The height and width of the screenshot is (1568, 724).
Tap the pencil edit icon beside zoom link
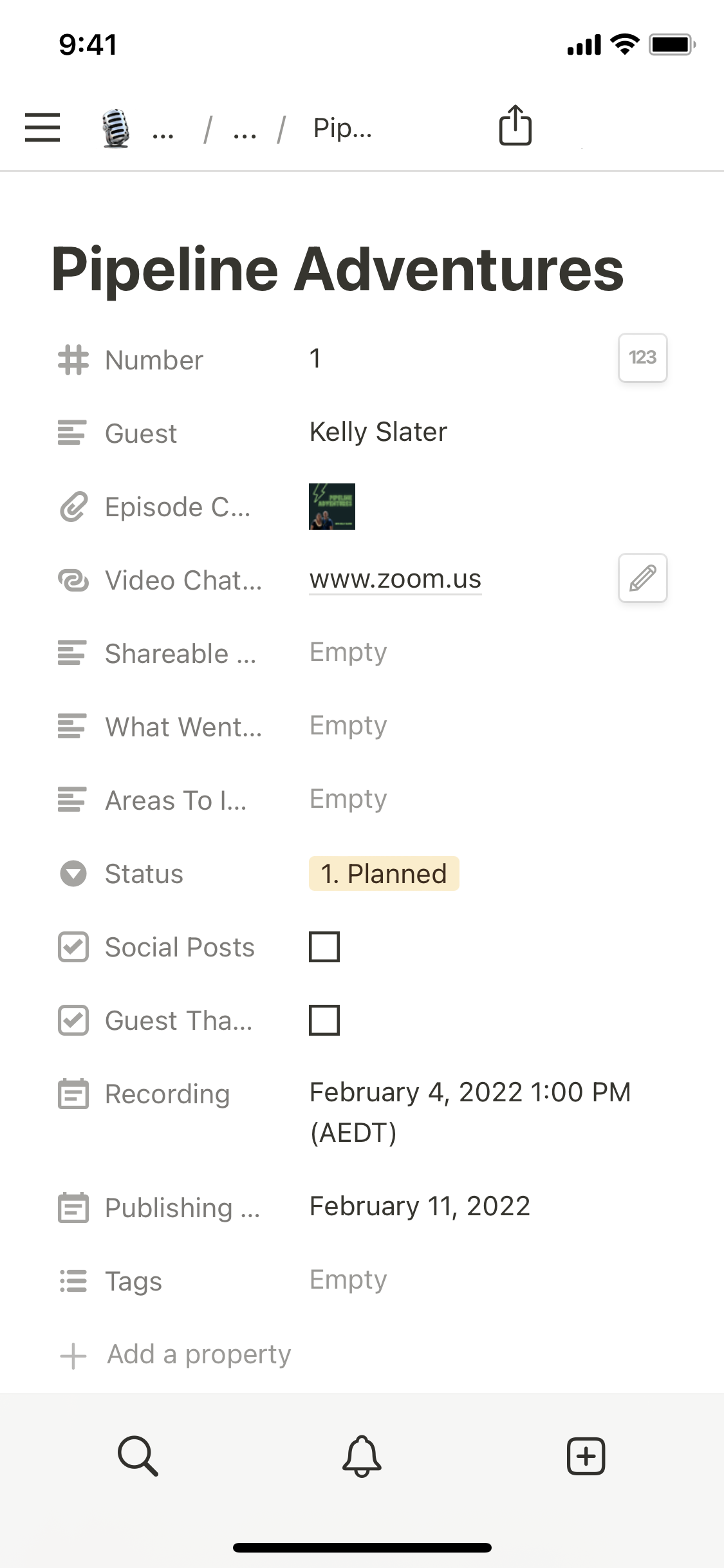[x=642, y=578]
